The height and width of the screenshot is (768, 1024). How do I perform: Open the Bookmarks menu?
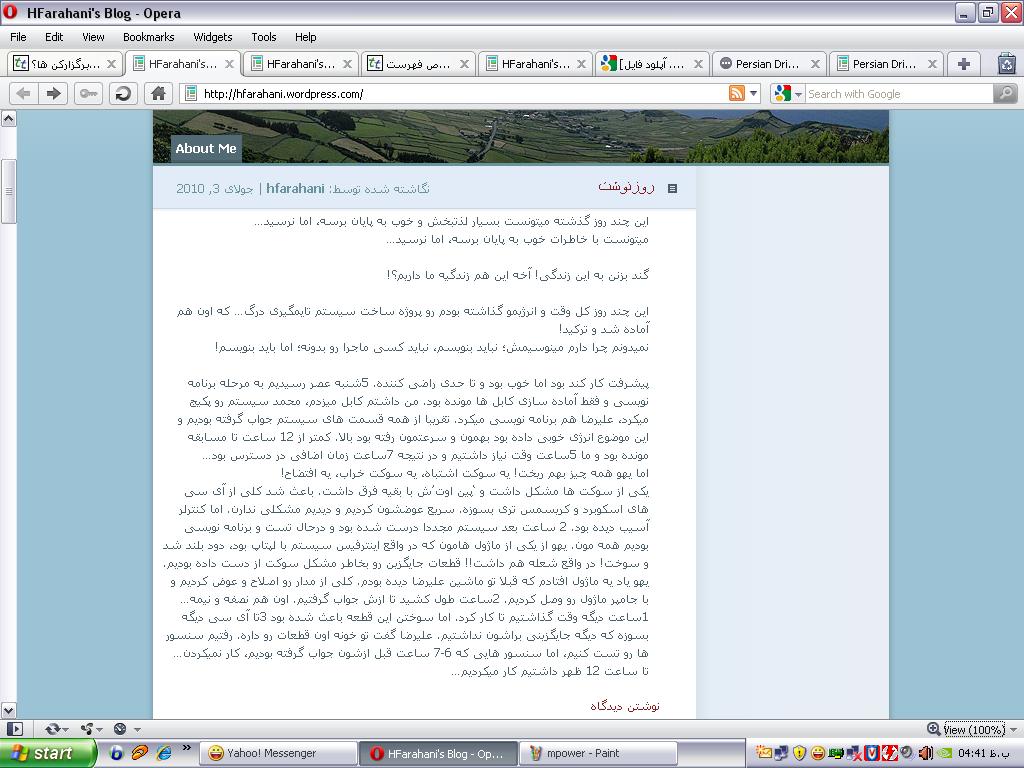[148, 37]
